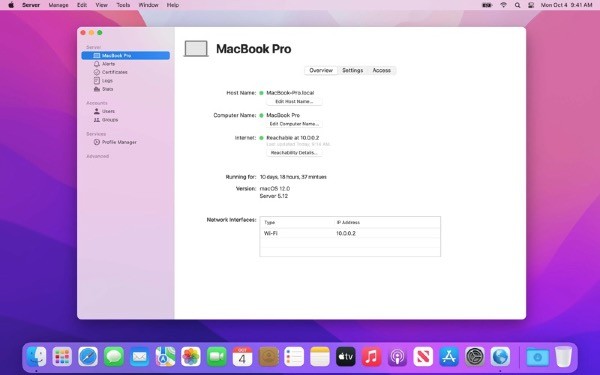Open Groups under Accounts
The width and height of the screenshot is (600, 375).
(106, 120)
